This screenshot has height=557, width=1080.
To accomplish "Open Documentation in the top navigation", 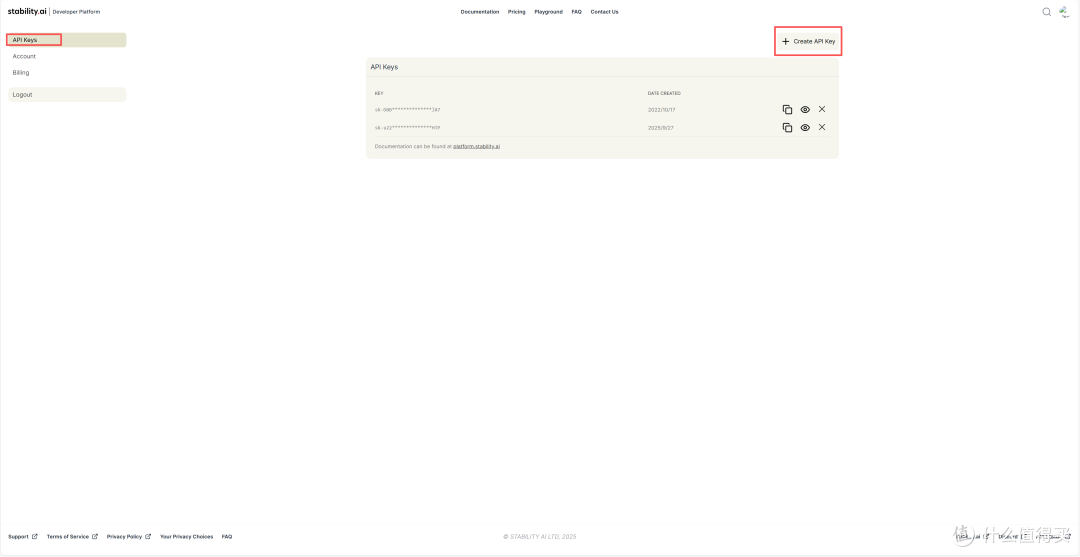I will pyautogui.click(x=480, y=12).
